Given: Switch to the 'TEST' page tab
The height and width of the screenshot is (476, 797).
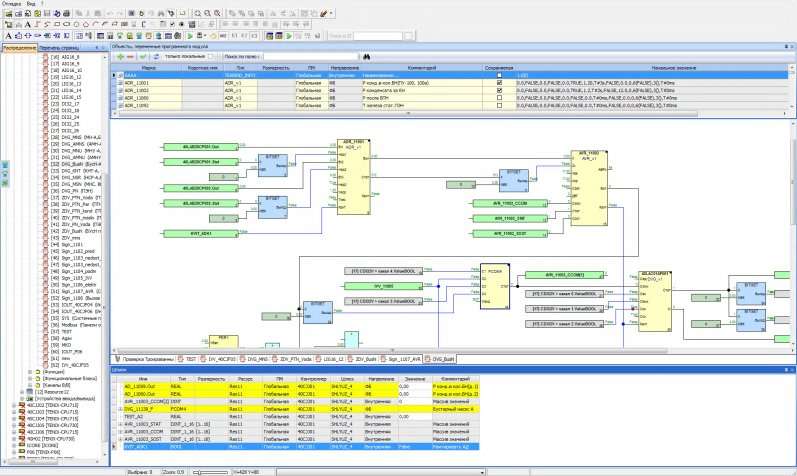Looking at the screenshot, I should 187,359.
